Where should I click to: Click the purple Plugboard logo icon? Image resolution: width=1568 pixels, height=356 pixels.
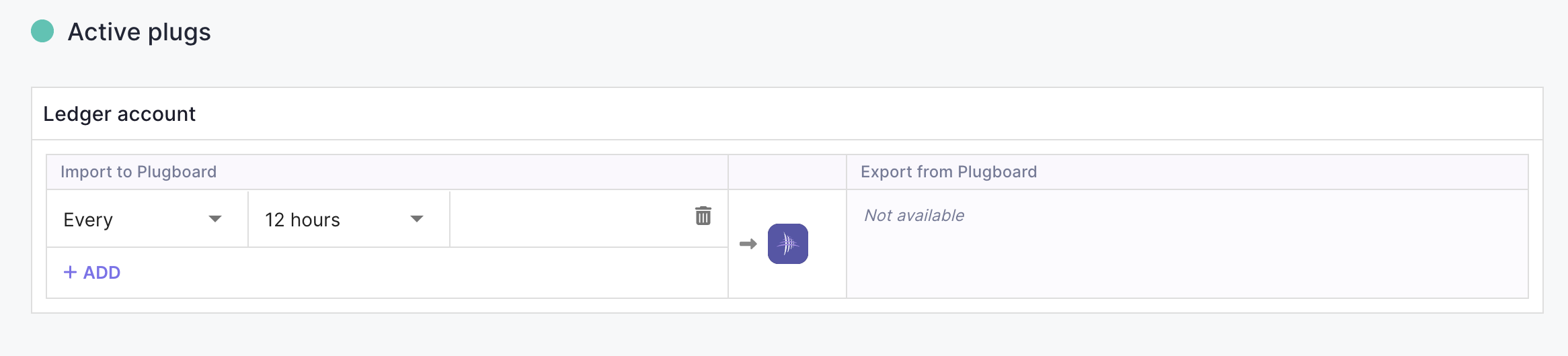click(787, 244)
